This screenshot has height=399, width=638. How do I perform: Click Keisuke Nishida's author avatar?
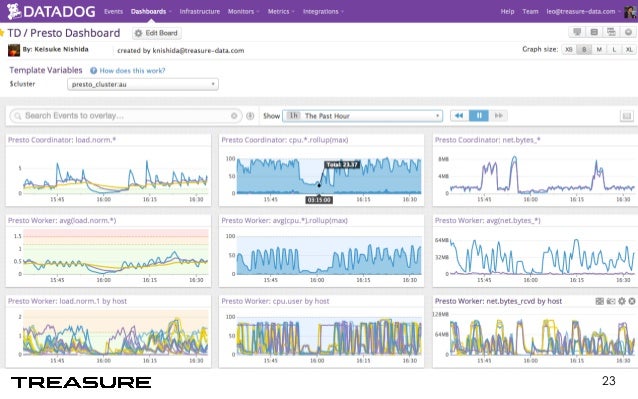pos(14,50)
